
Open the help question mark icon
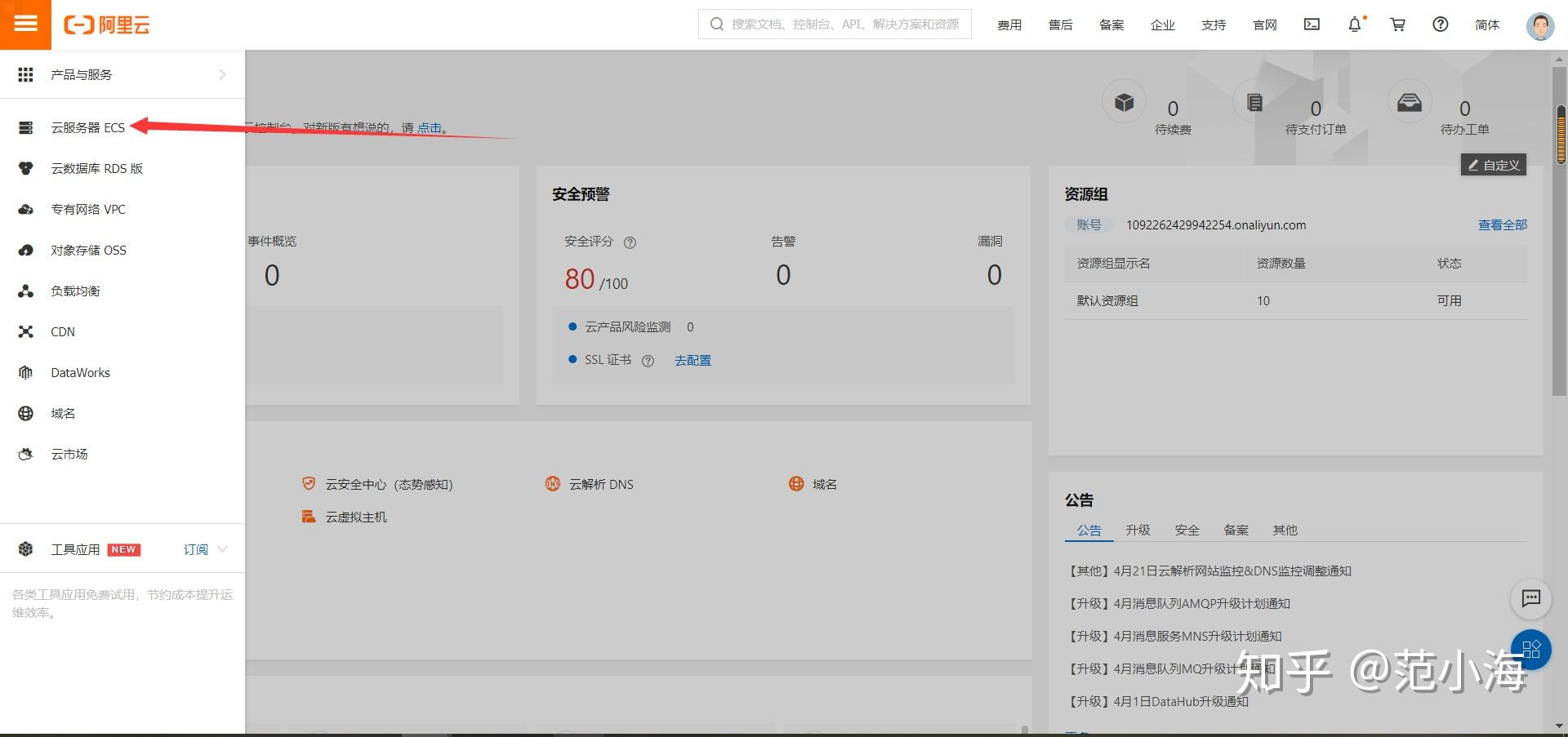pyautogui.click(x=1441, y=24)
